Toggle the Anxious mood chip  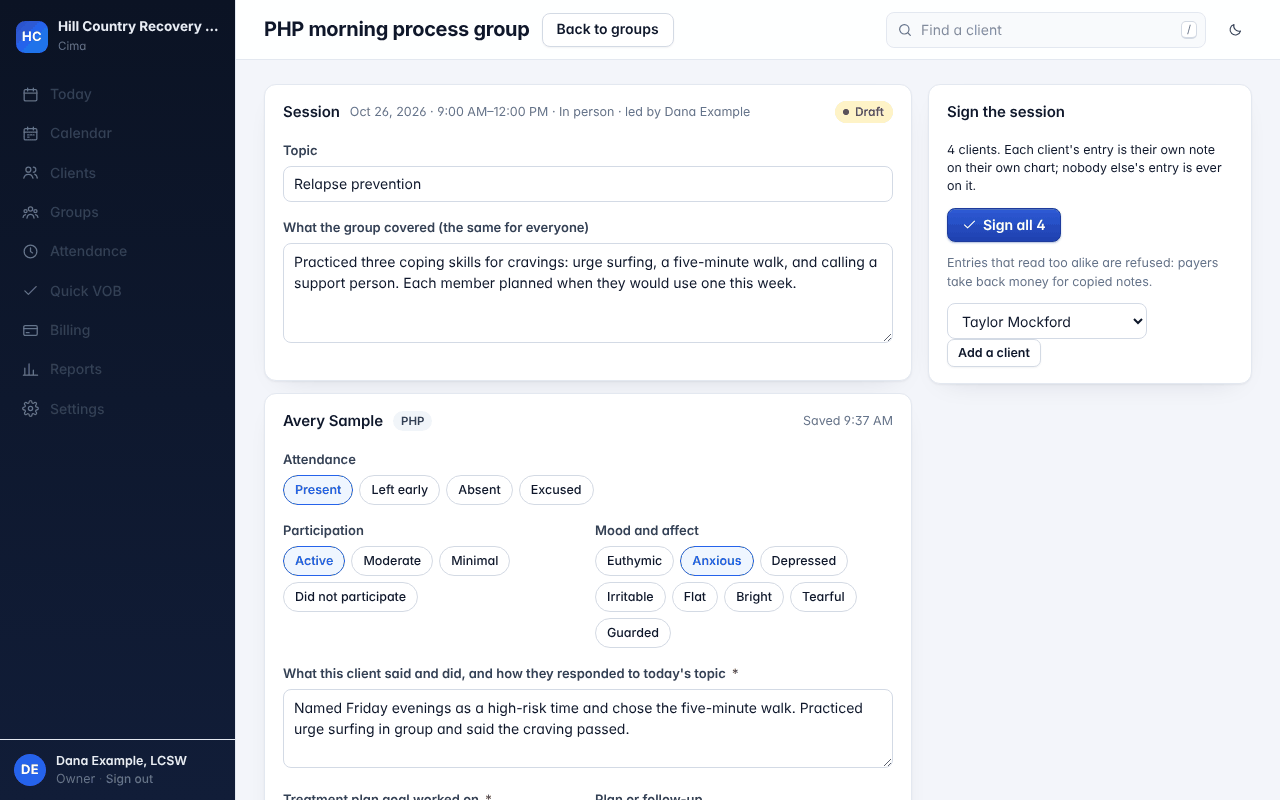point(717,561)
